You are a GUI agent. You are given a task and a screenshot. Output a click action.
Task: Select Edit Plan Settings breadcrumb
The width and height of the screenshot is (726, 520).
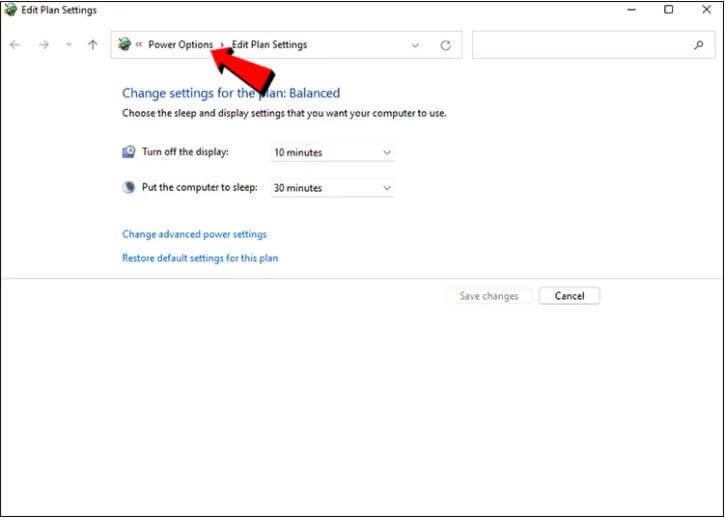pyautogui.click(x=269, y=45)
